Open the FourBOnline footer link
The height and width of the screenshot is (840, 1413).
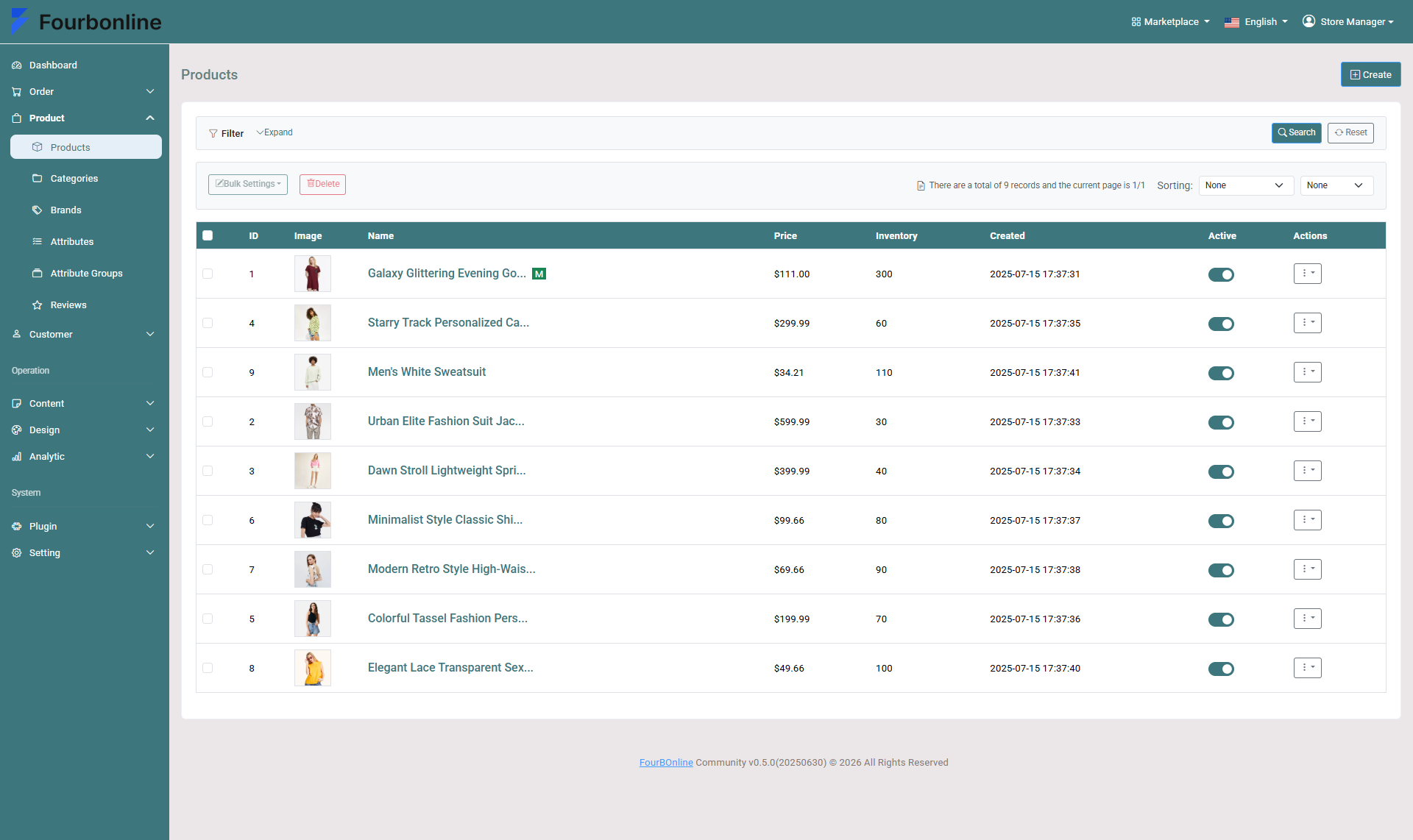click(x=666, y=763)
